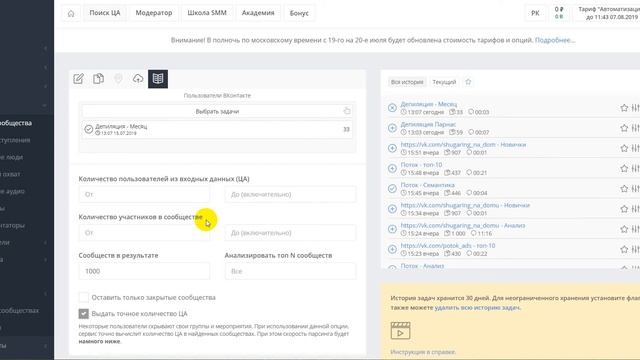This screenshot has width=640, height=360.
Task: Click the РК button
Action: pyautogui.click(x=535, y=13)
